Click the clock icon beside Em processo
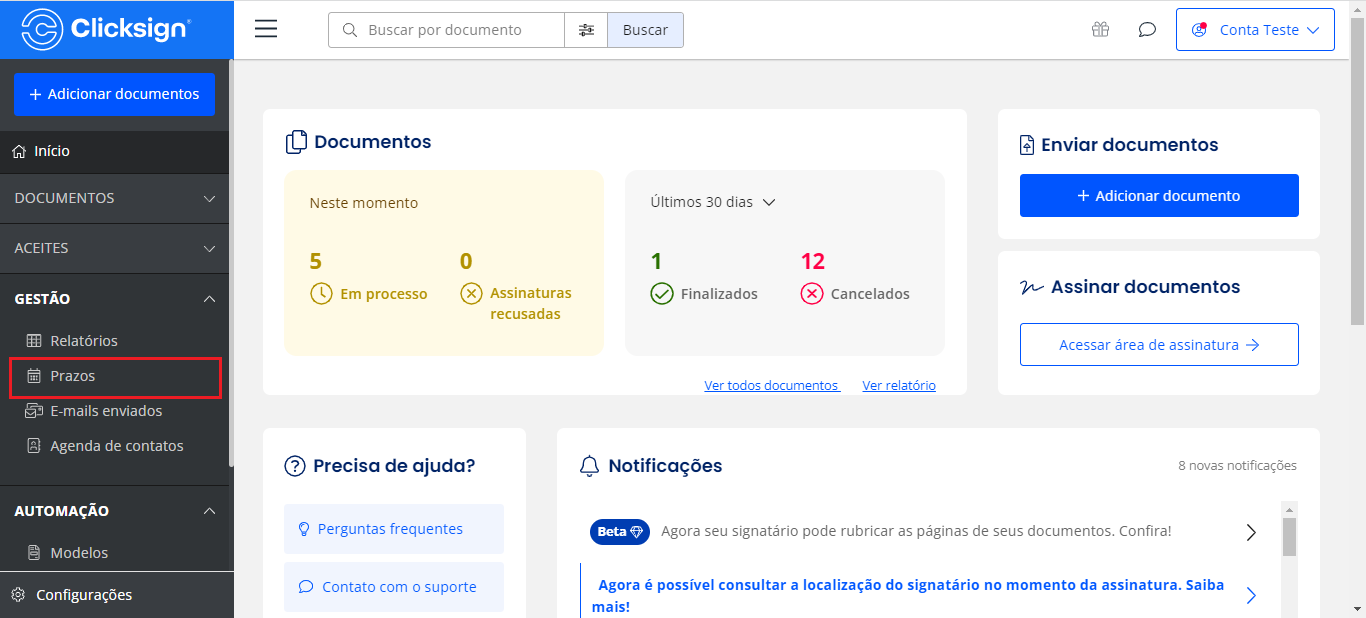The height and width of the screenshot is (618, 1366). [x=321, y=294]
